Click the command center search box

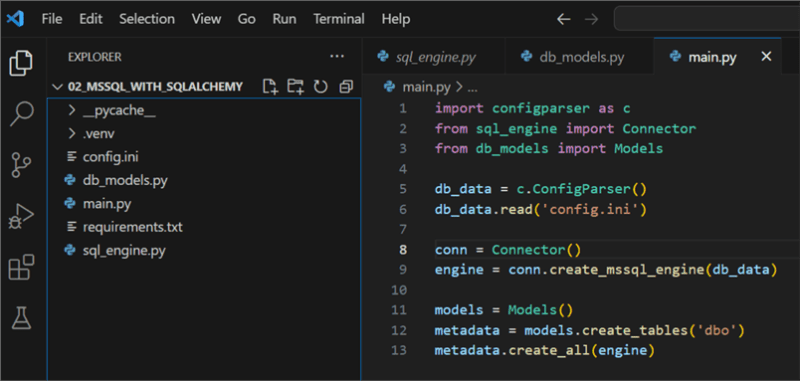pyautogui.click(x=707, y=19)
